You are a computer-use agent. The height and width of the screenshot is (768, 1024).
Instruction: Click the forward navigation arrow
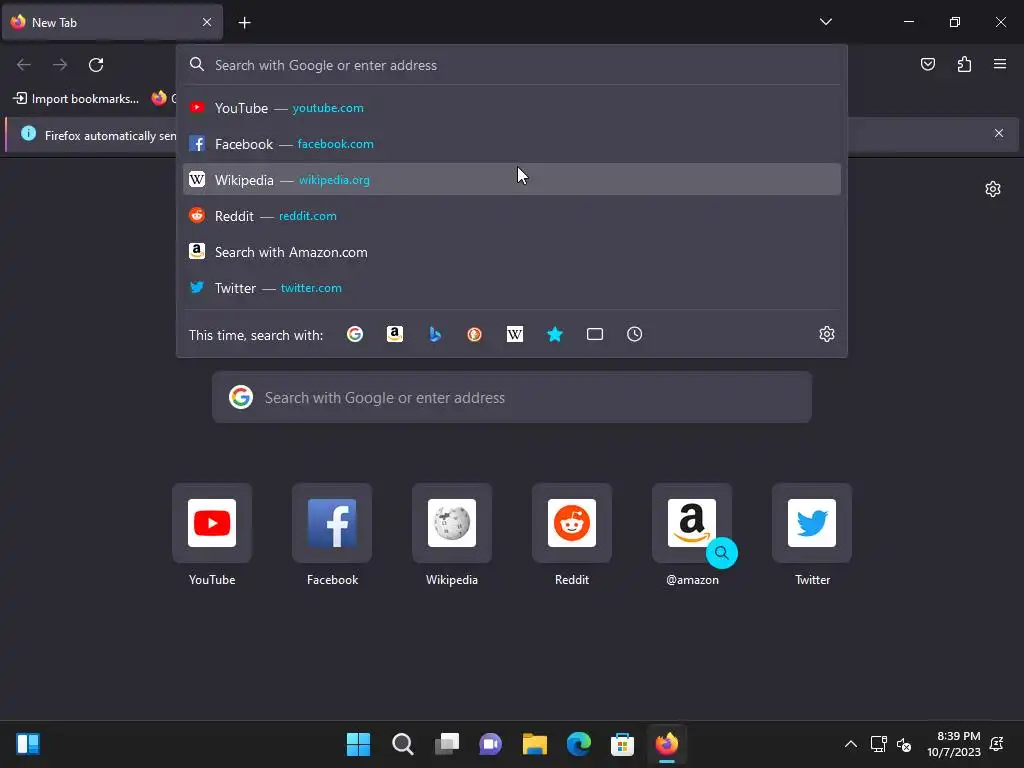click(x=60, y=65)
